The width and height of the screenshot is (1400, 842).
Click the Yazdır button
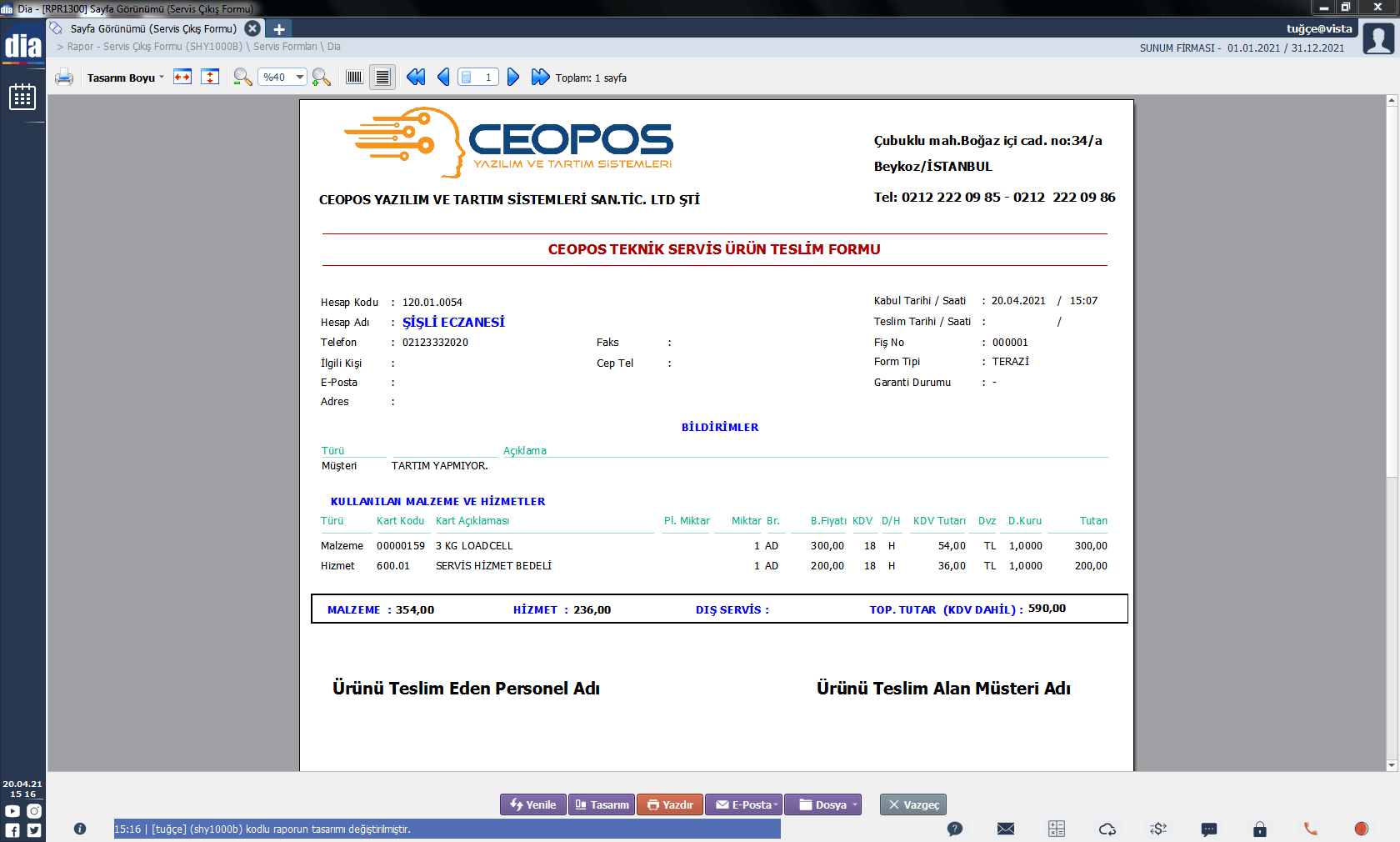pos(670,804)
